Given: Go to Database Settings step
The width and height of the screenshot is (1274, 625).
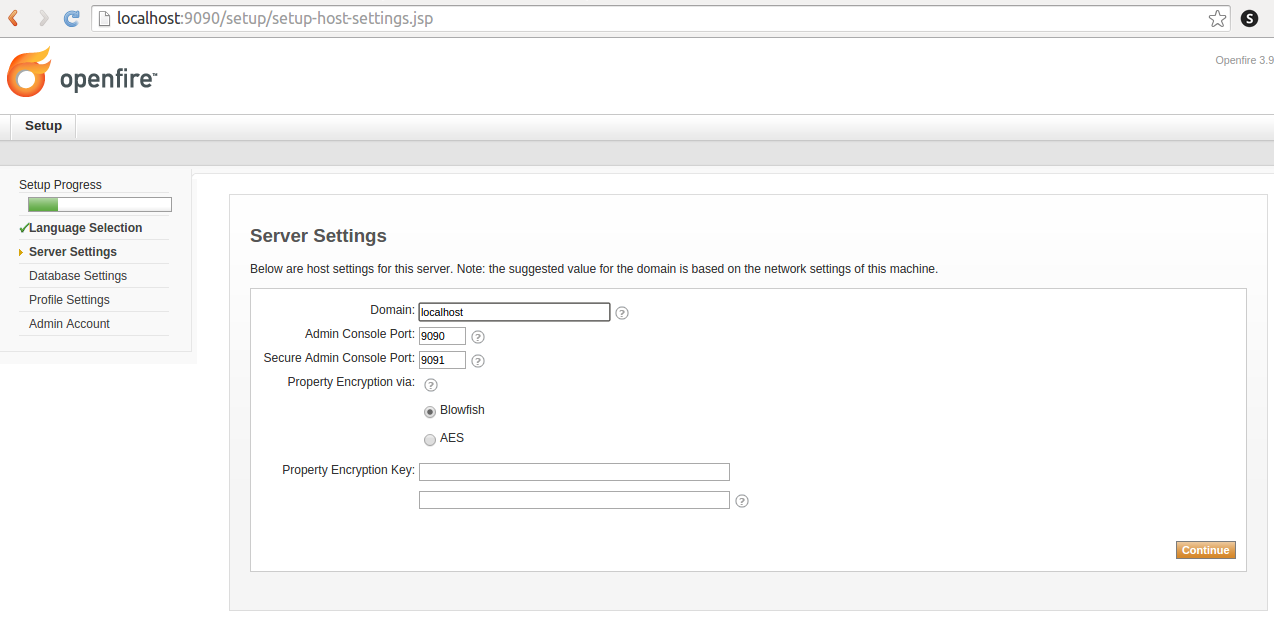Looking at the screenshot, I should click(78, 276).
